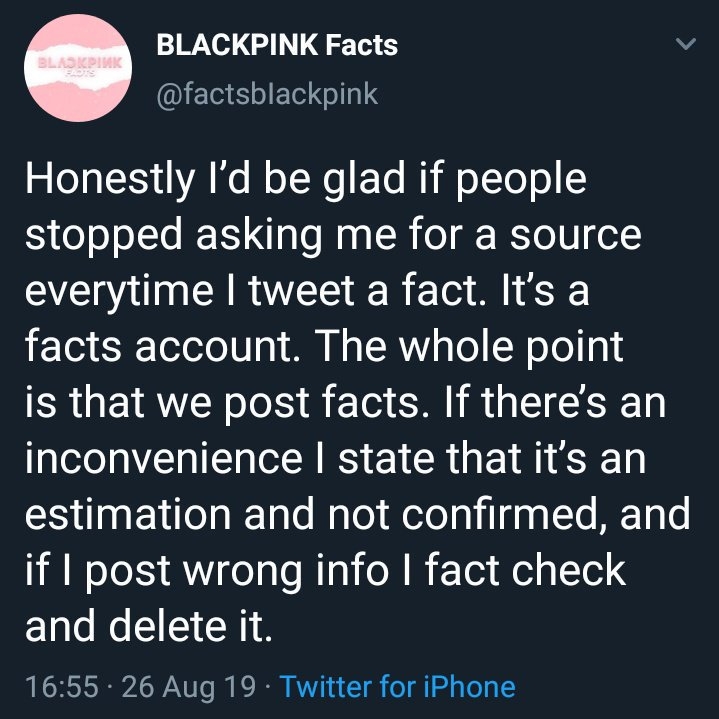Click the ending words delete it

pyautogui.click(x=190, y=625)
